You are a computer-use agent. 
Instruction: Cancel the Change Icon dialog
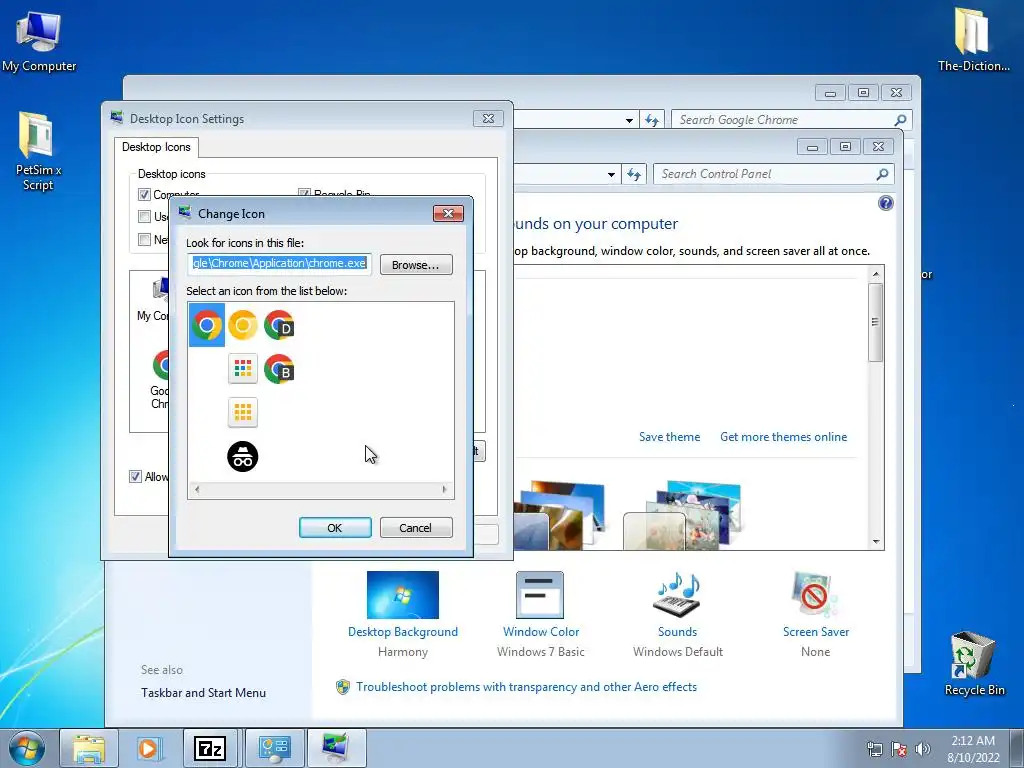click(x=415, y=528)
